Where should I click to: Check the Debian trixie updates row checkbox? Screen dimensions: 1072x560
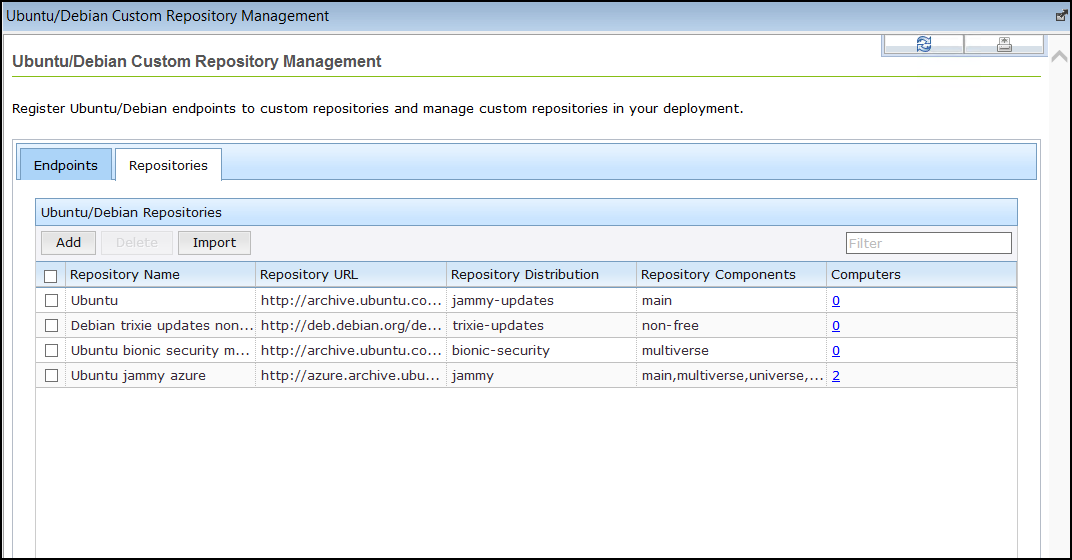coord(51,325)
